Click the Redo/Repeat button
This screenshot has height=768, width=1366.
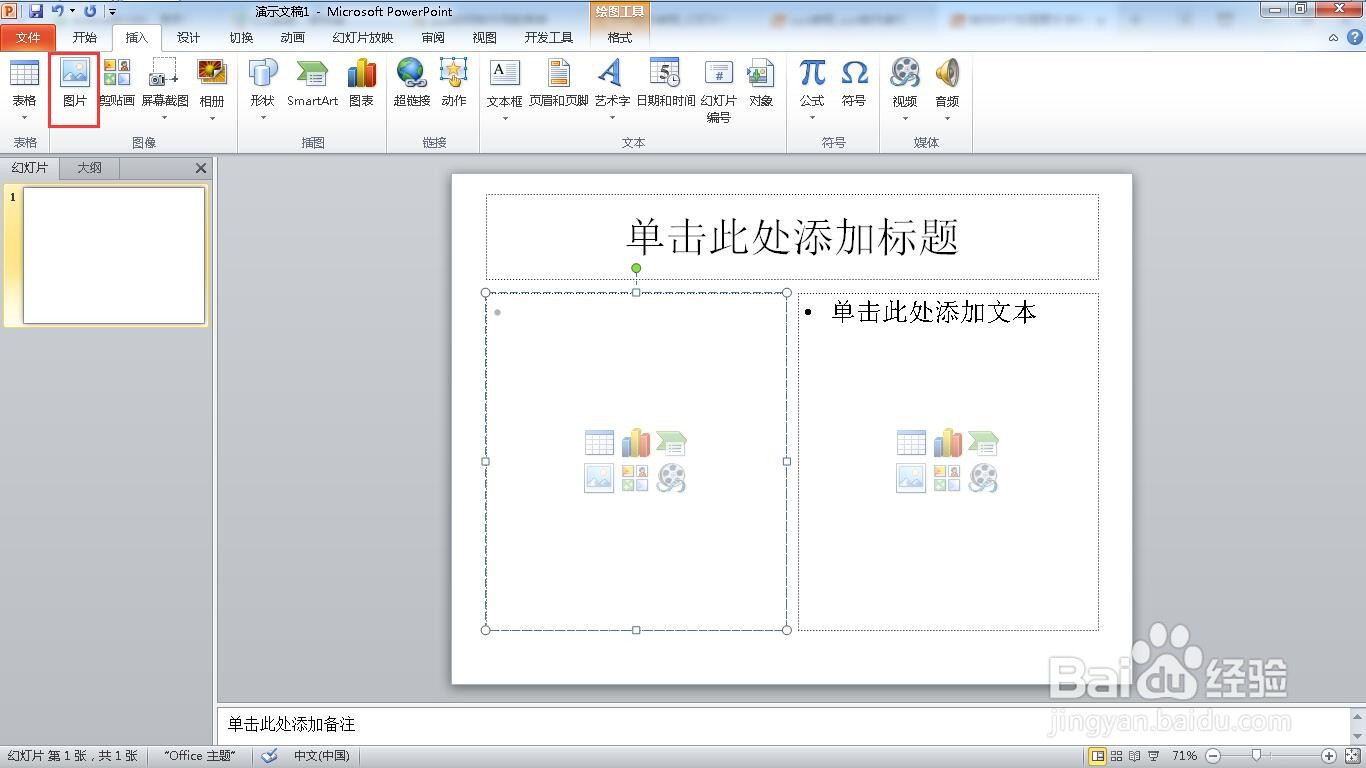[x=90, y=11]
